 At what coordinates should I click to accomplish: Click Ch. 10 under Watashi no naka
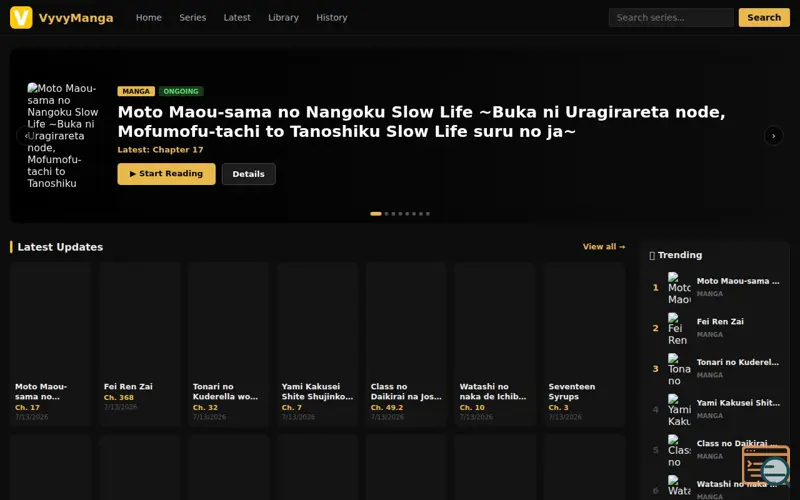tap(472, 407)
